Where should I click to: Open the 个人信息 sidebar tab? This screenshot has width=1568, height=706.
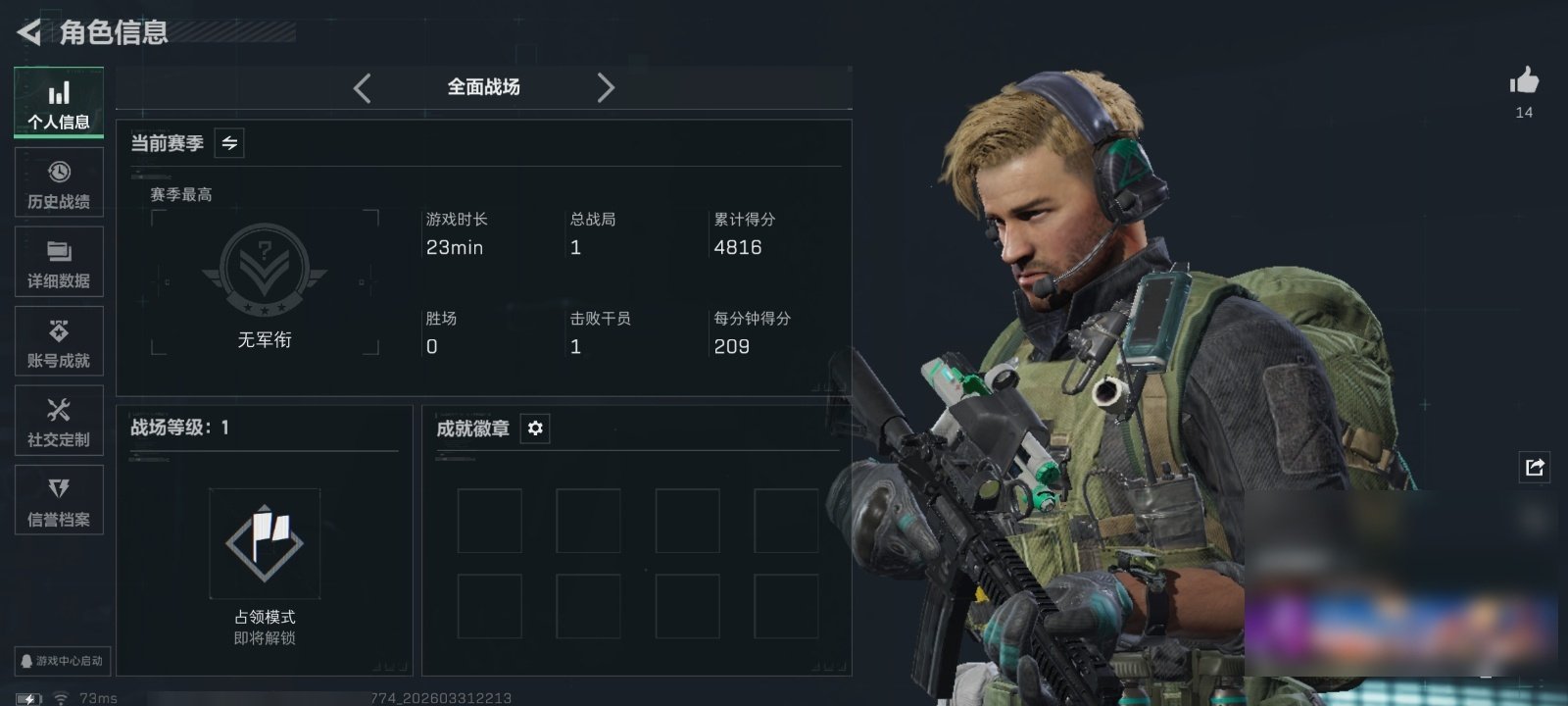[x=59, y=102]
